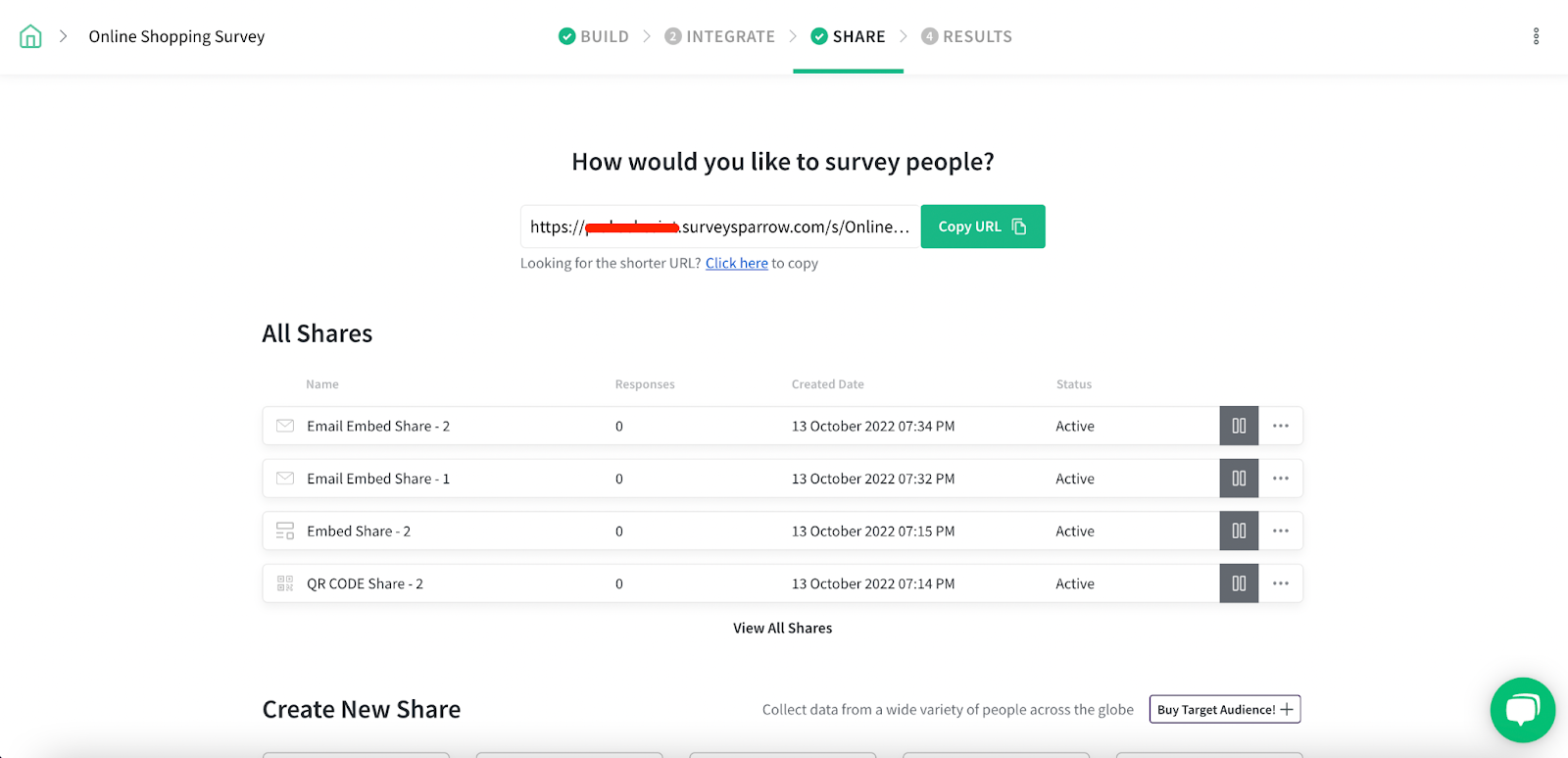Click the survey URL text field

click(719, 227)
